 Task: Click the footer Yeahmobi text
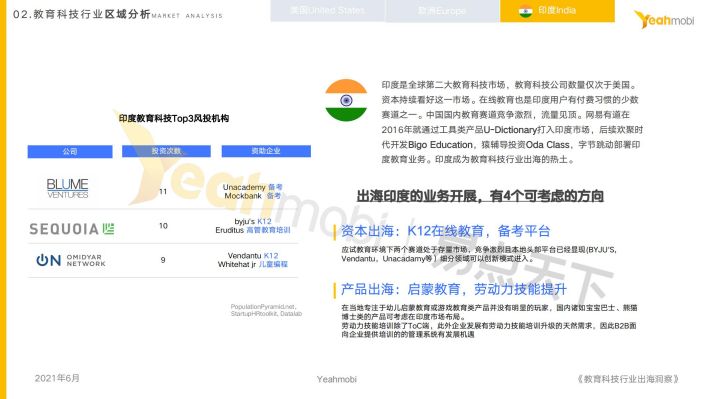(x=336, y=380)
